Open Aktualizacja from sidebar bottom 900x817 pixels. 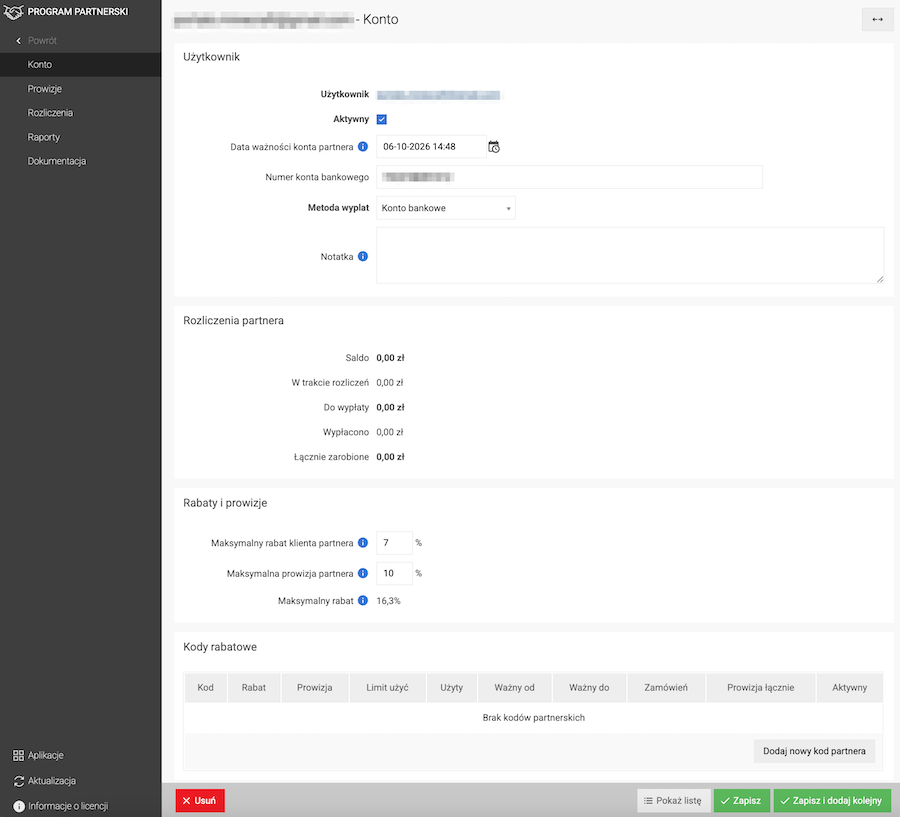[52, 781]
